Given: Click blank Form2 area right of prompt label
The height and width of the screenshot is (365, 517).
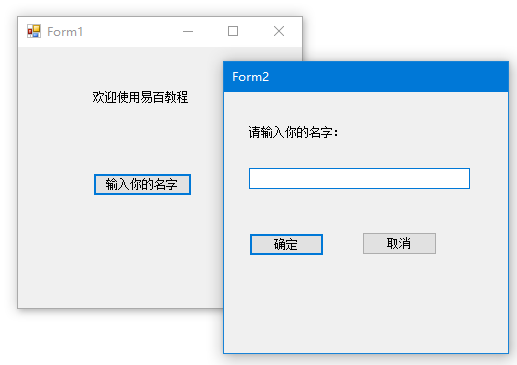Looking at the screenshot, I should [420, 132].
